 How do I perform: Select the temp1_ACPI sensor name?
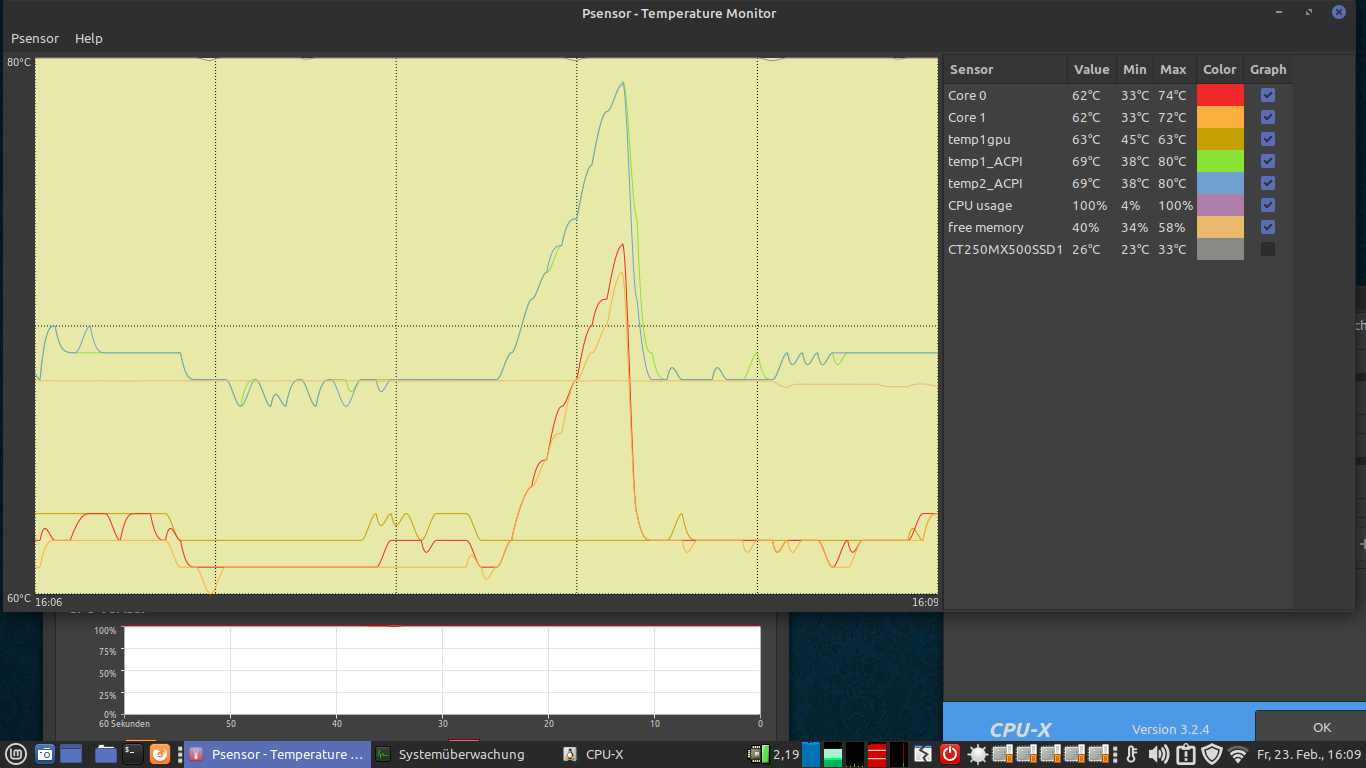point(985,161)
